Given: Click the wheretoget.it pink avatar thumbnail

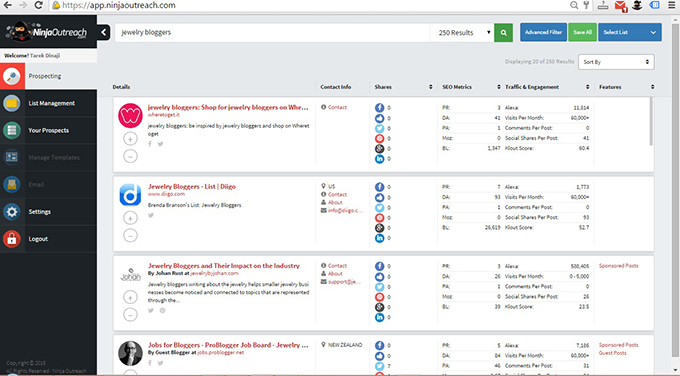Looking at the screenshot, I should click(x=130, y=115).
